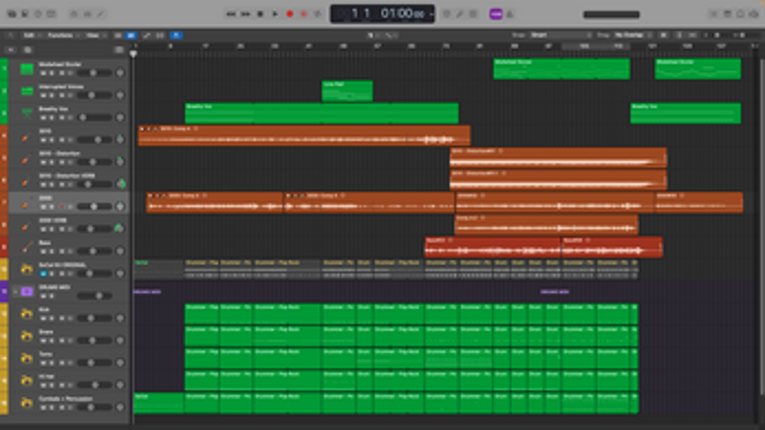Open the Functions menu in the tracks area

point(60,35)
